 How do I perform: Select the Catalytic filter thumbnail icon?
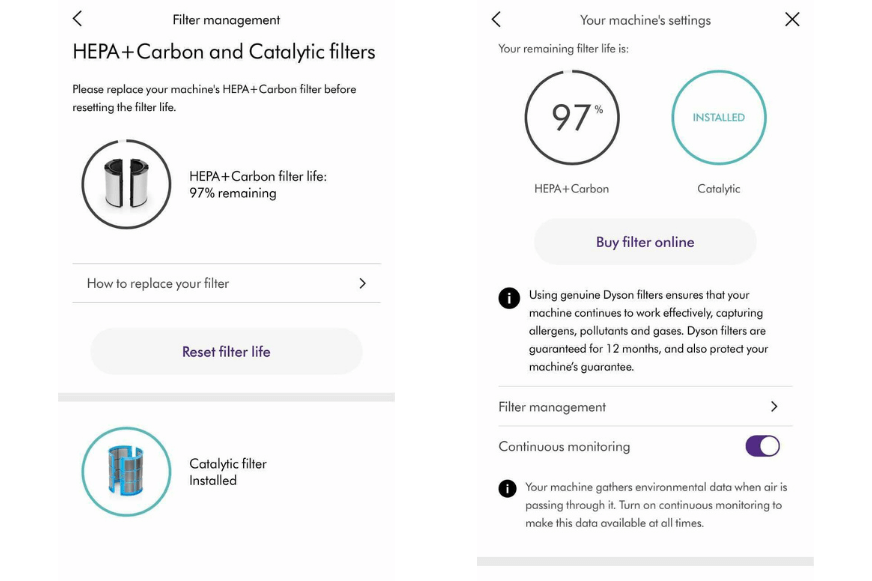point(126,471)
